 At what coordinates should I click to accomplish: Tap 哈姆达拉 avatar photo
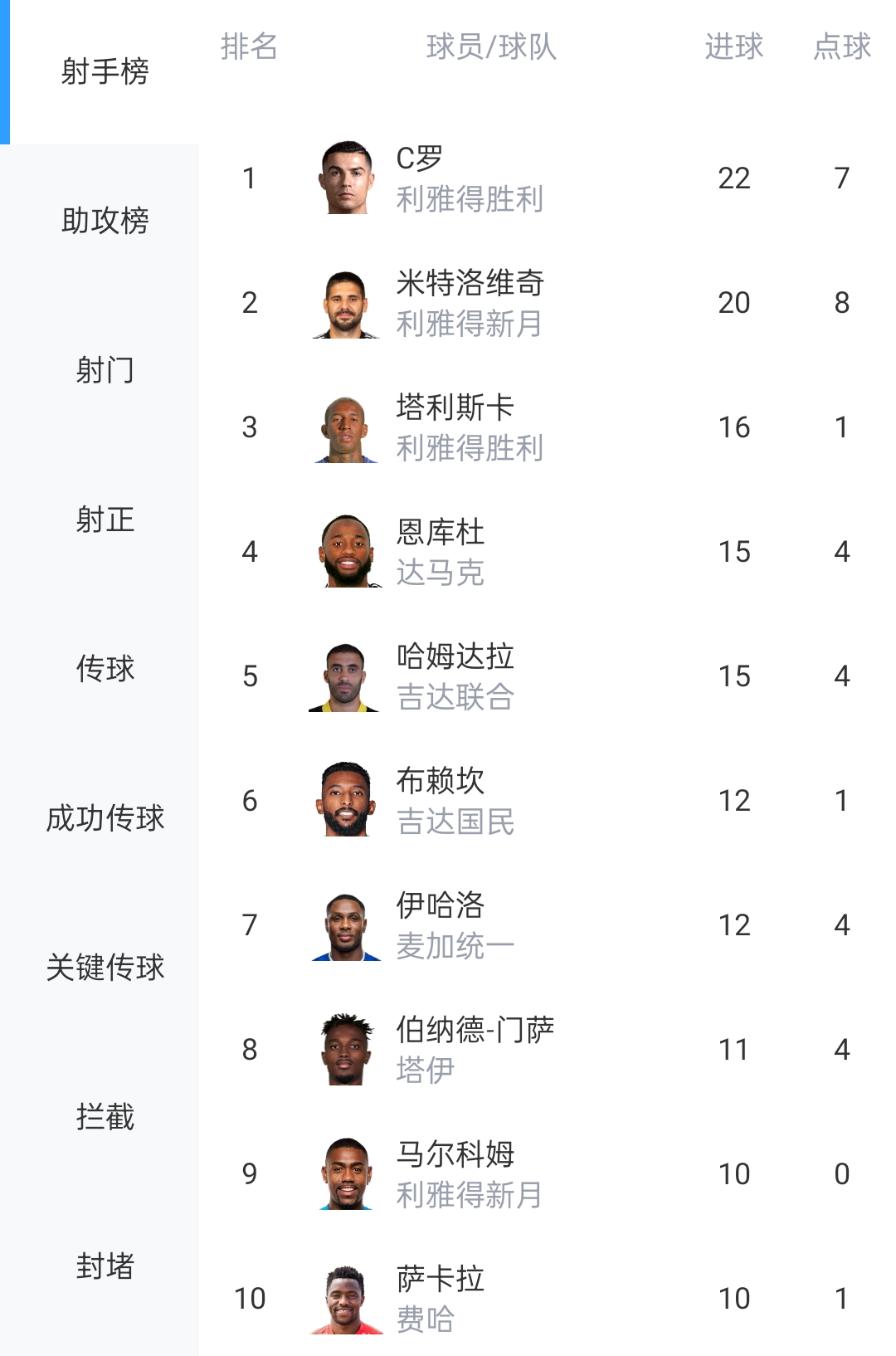tap(346, 676)
